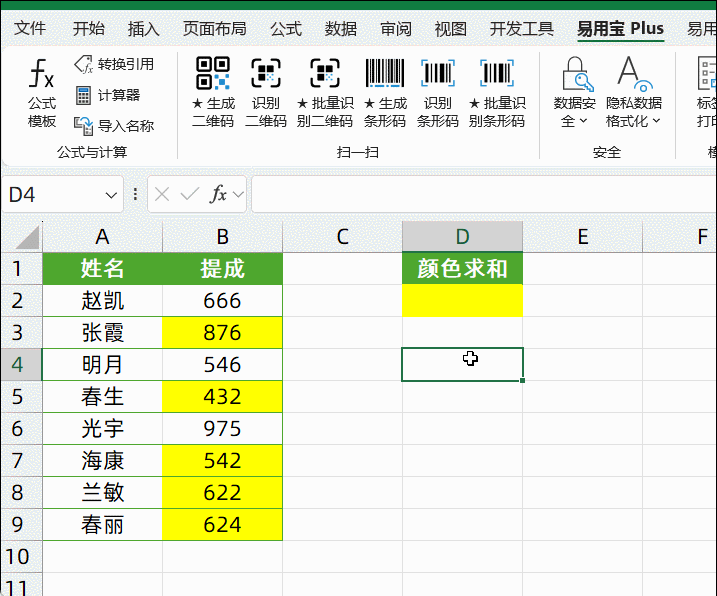Image resolution: width=717 pixels, height=596 pixels.
Task: Switch to the 开始 Home tab
Action: (89, 28)
